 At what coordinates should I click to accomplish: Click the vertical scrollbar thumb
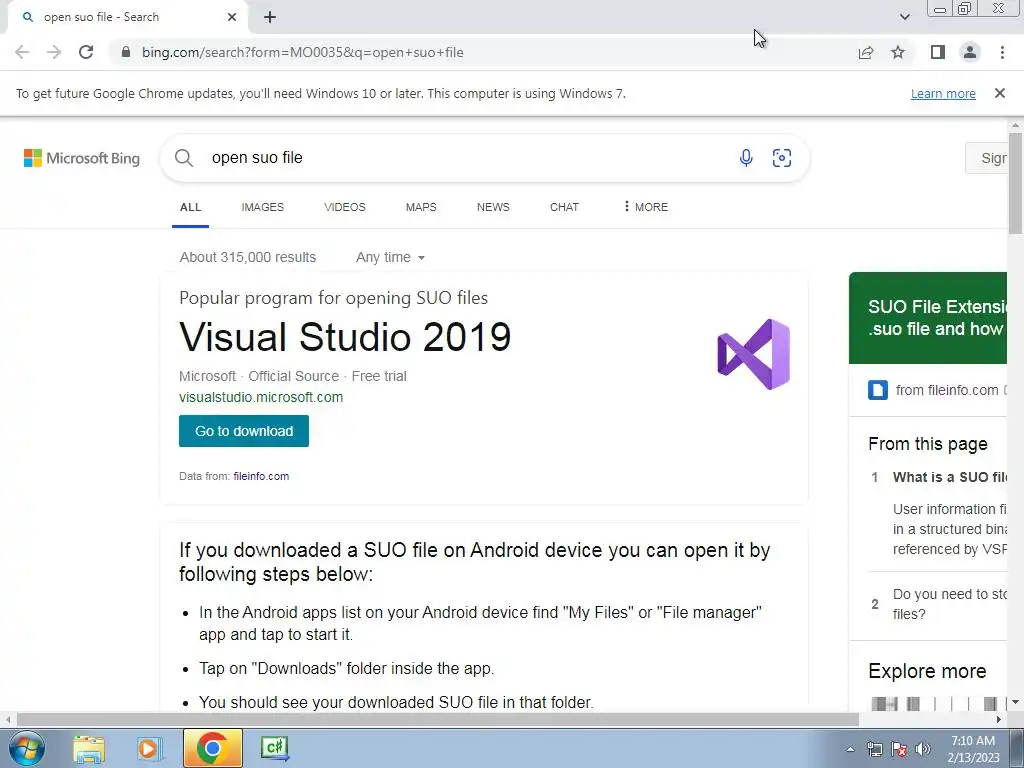click(1015, 183)
